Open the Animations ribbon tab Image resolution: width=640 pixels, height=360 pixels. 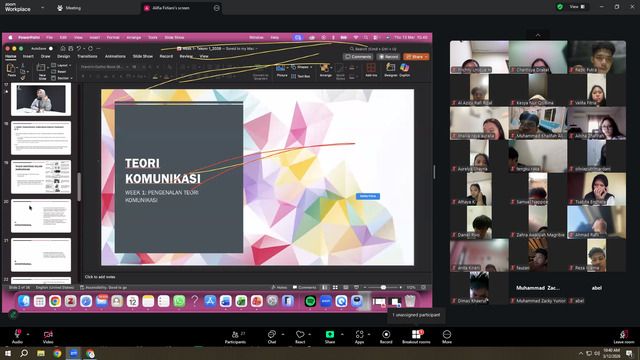tap(115, 56)
